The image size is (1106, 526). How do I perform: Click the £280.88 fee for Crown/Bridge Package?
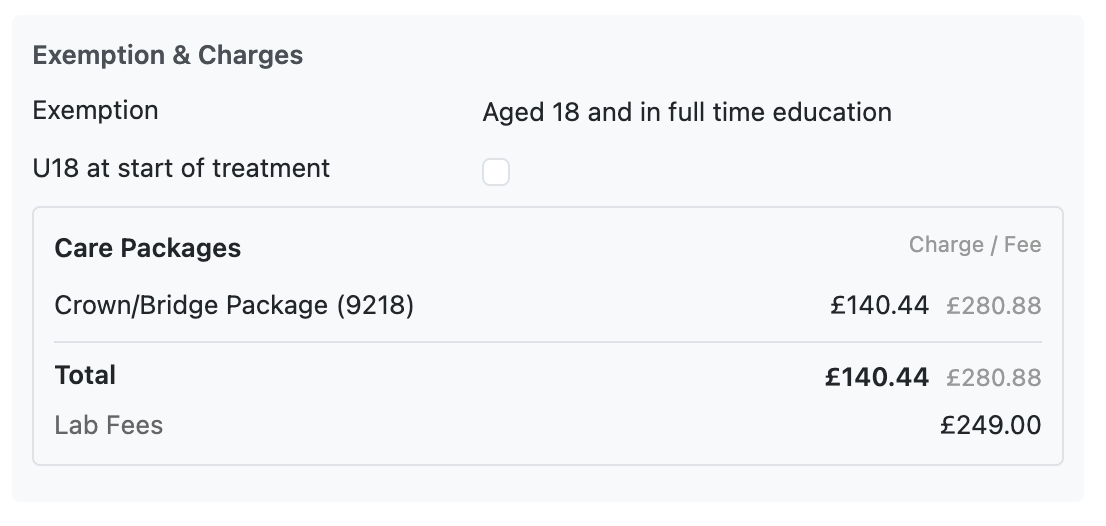[x=993, y=306]
